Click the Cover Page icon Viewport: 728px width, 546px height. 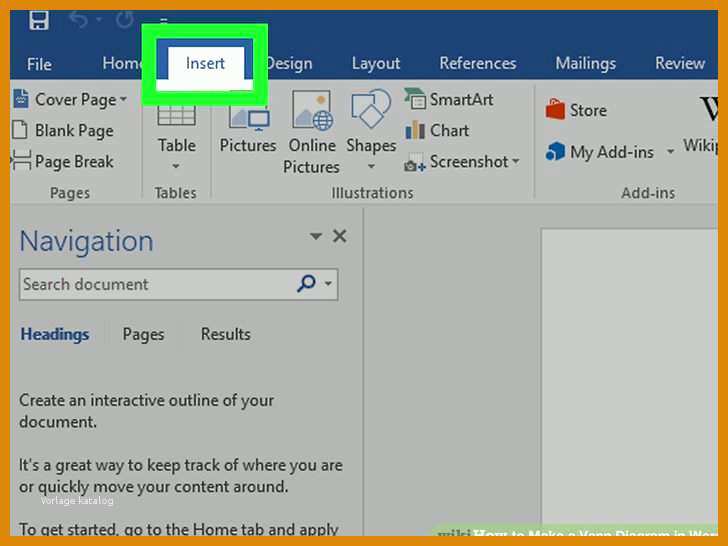[21, 99]
